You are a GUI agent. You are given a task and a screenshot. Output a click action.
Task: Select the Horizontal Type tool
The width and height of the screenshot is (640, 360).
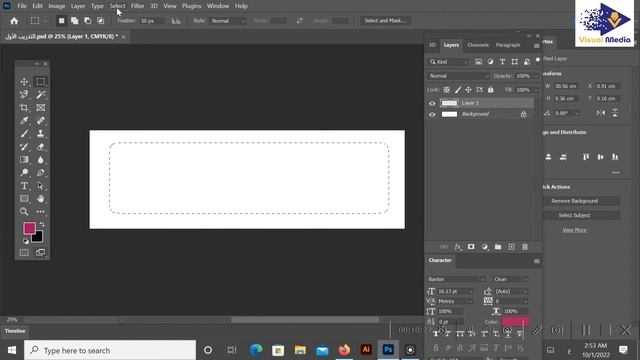24,186
